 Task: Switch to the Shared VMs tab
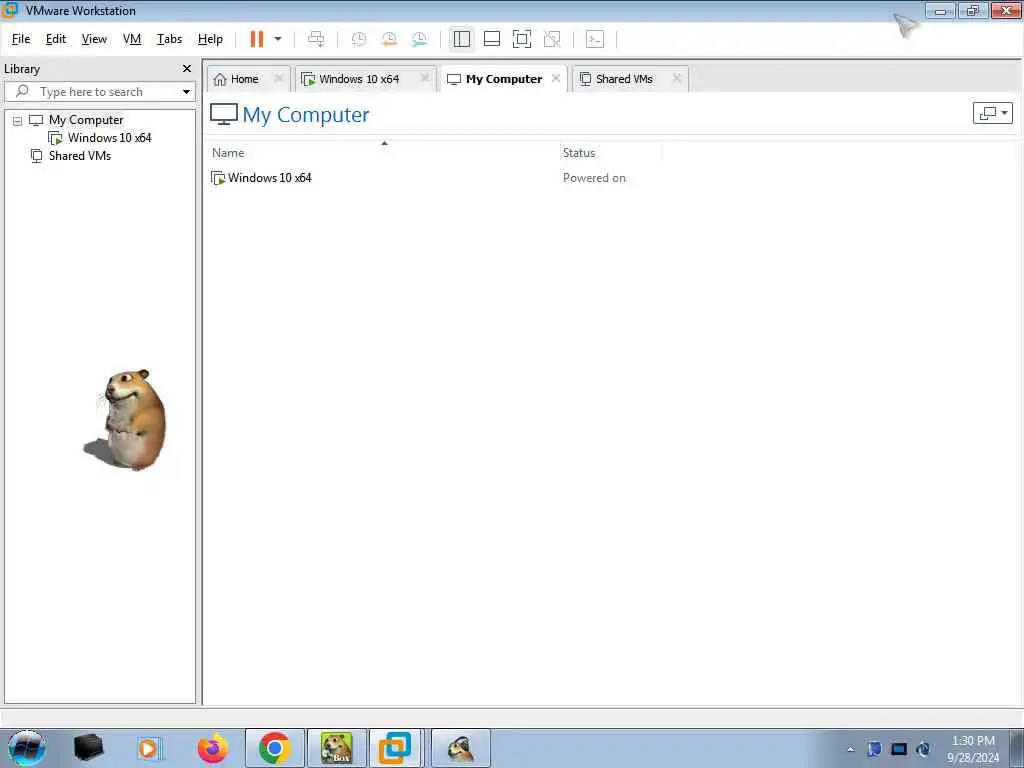point(624,79)
